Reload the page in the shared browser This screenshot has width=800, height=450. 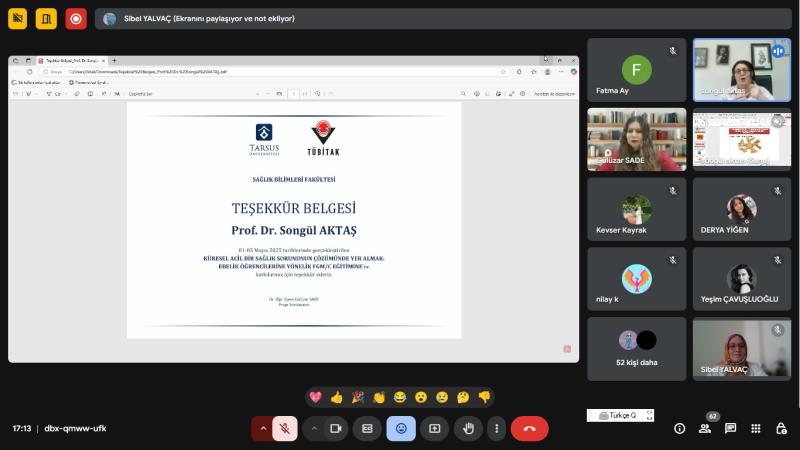point(30,72)
